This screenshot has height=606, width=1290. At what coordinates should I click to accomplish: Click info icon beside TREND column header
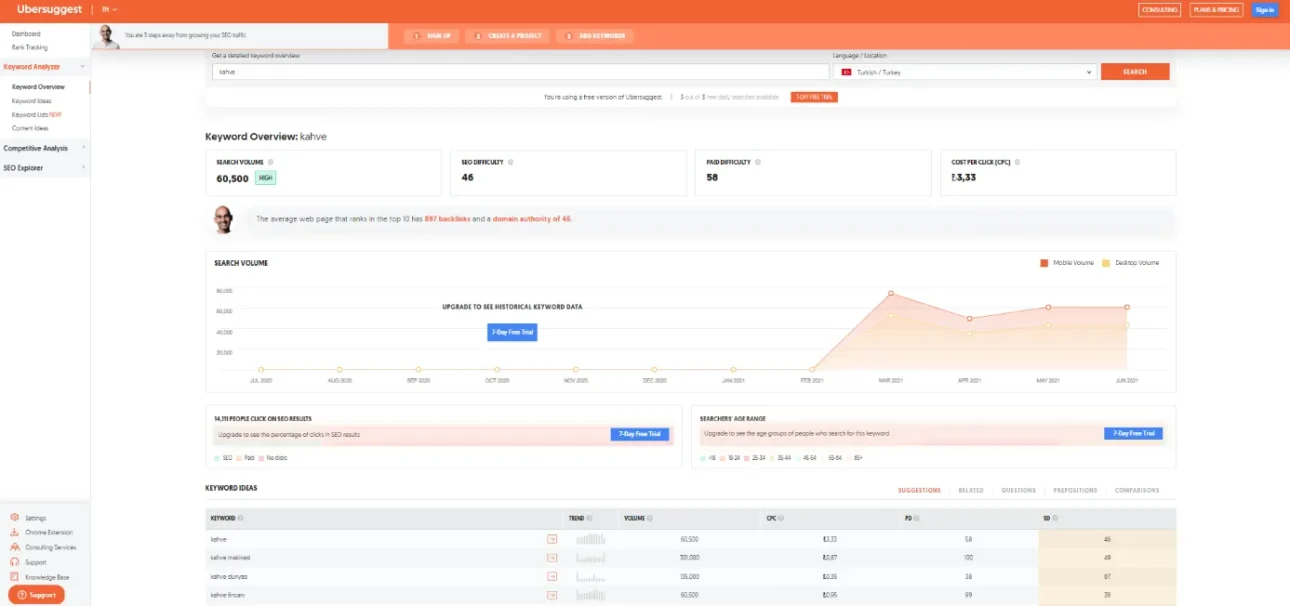tap(589, 519)
